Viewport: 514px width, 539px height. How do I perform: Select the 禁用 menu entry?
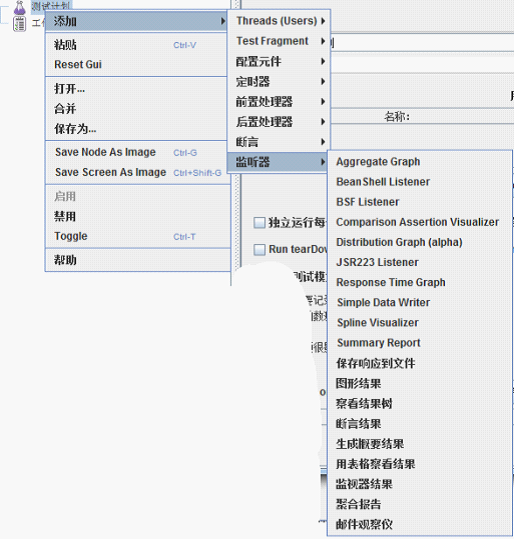pos(65,217)
